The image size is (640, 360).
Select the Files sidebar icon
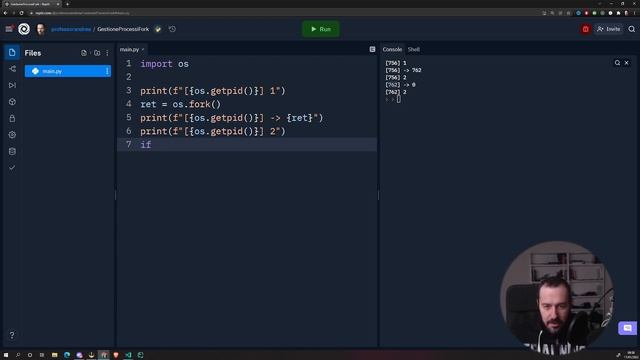12,52
